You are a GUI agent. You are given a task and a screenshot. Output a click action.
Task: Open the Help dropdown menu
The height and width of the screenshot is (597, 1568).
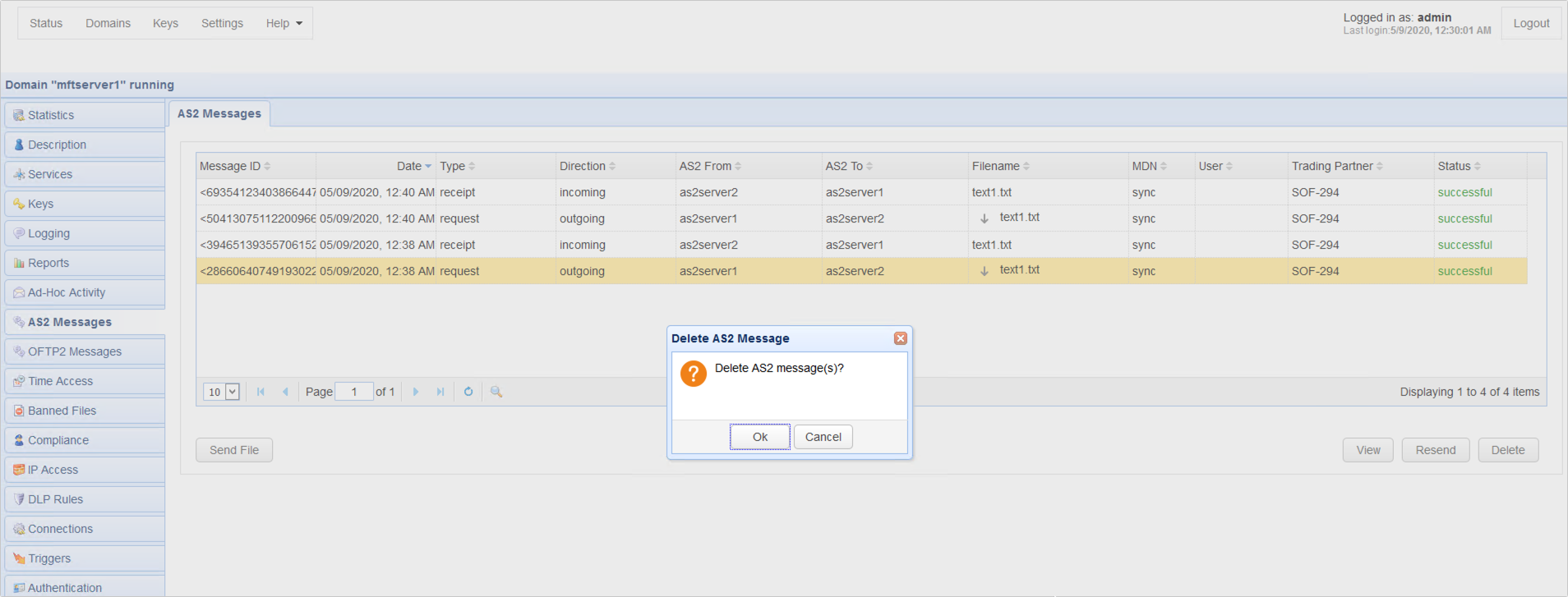tap(284, 24)
